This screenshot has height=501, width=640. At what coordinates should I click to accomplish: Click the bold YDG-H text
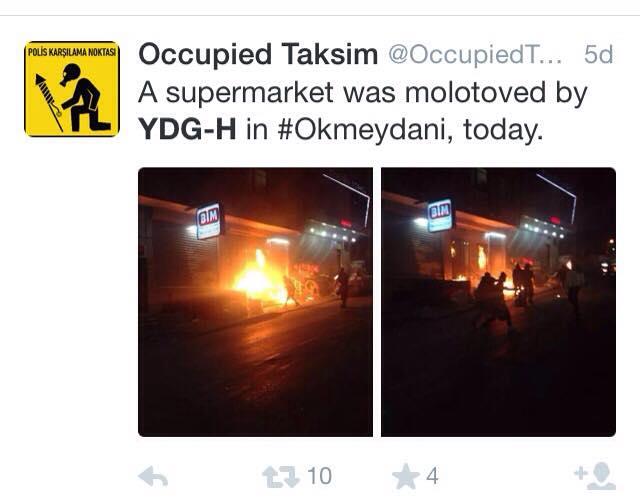187,129
